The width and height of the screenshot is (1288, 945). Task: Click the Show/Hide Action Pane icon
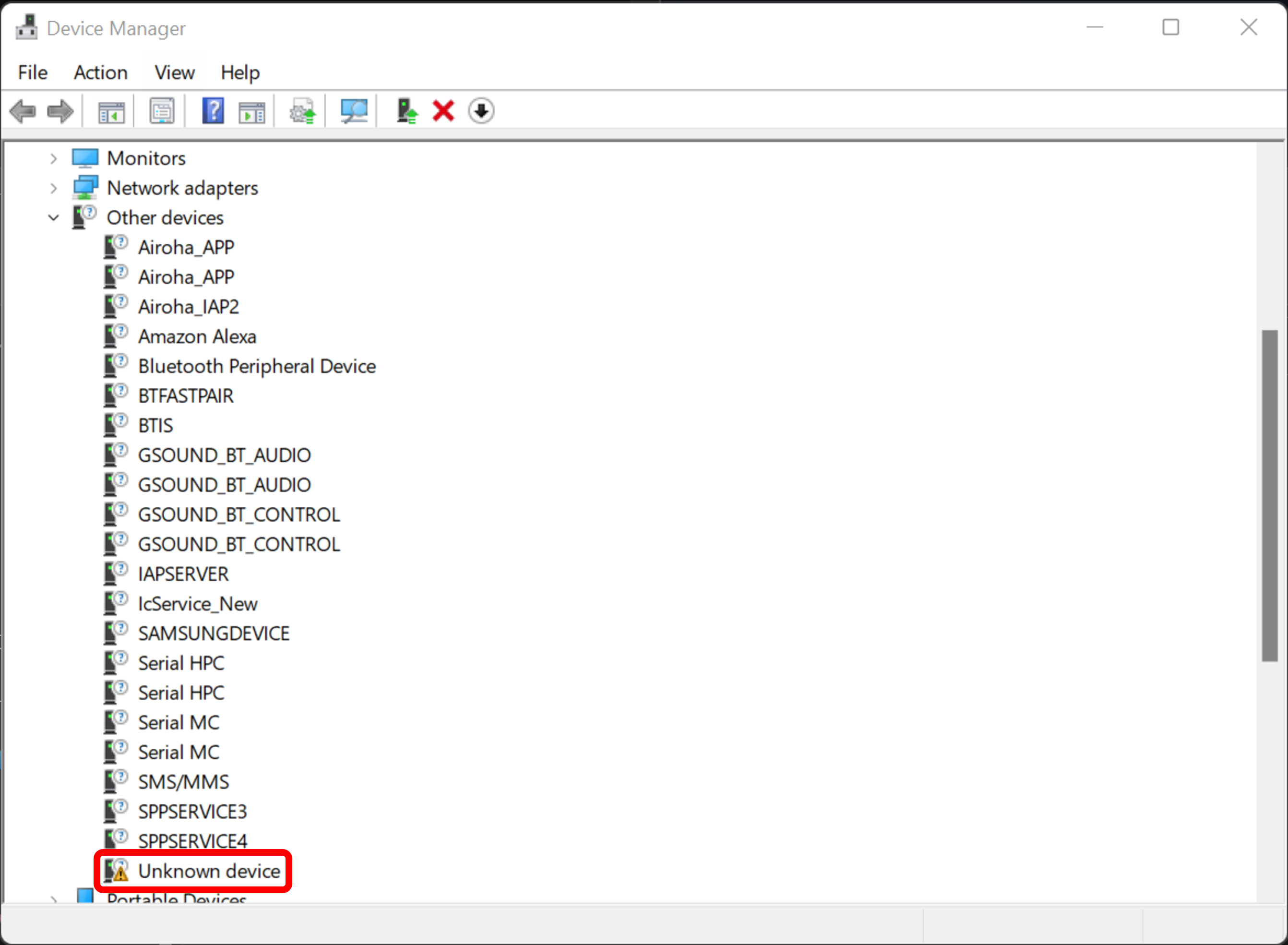point(251,111)
